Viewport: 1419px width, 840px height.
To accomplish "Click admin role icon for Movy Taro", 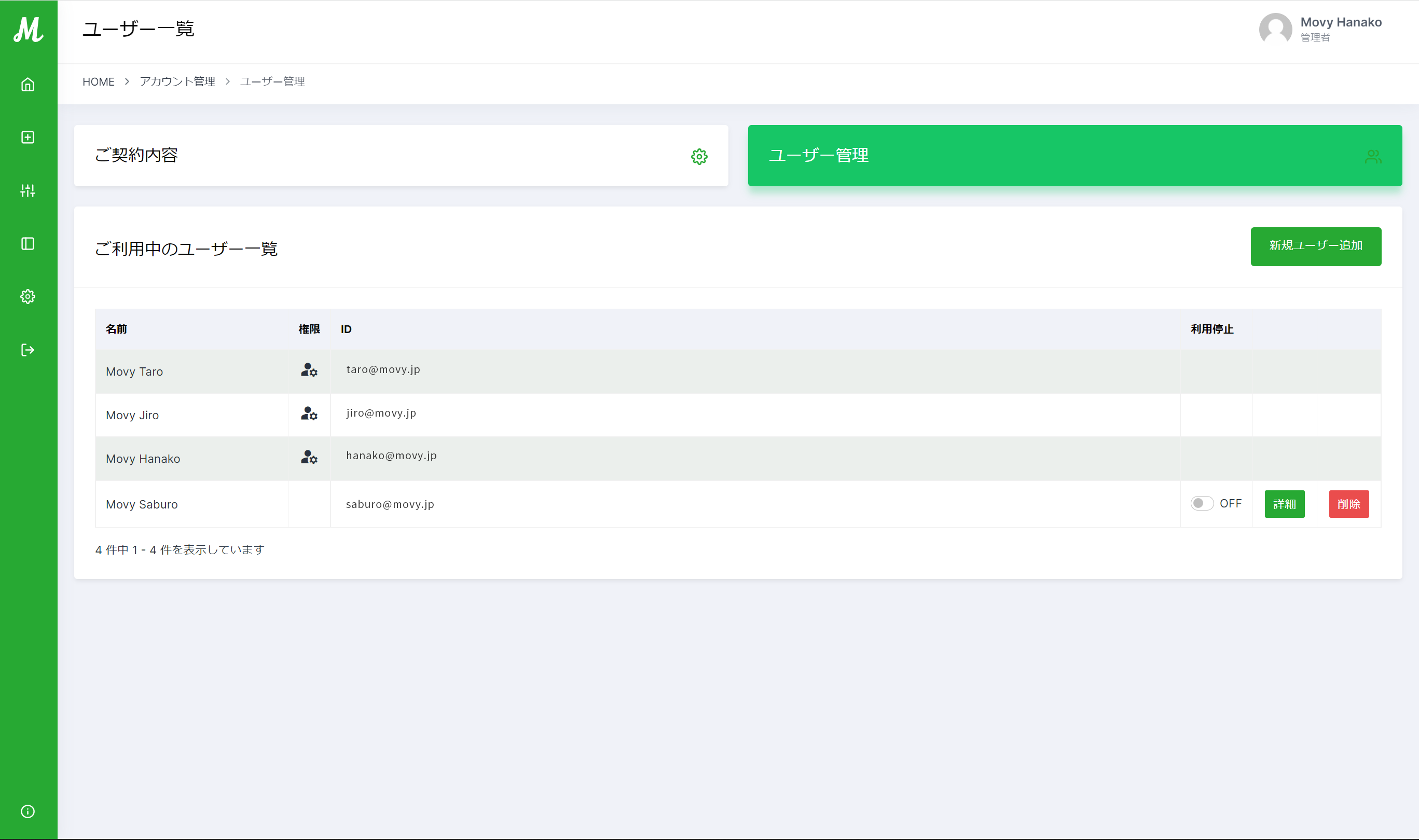I will point(309,370).
